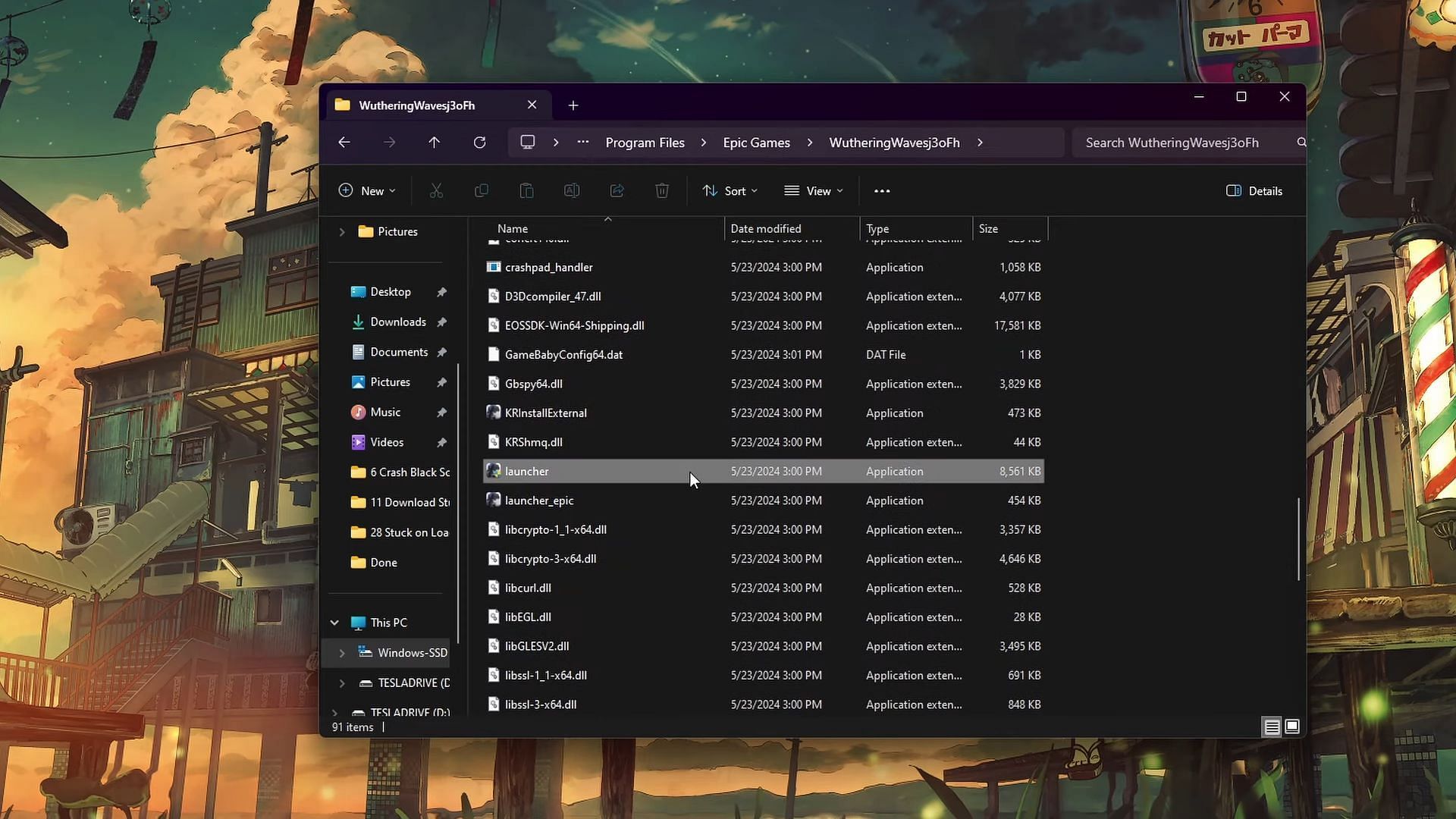The image size is (1456, 819).
Task: Focus the Search WutheringWavesj3oFh field
Action: coord(1189,143)
